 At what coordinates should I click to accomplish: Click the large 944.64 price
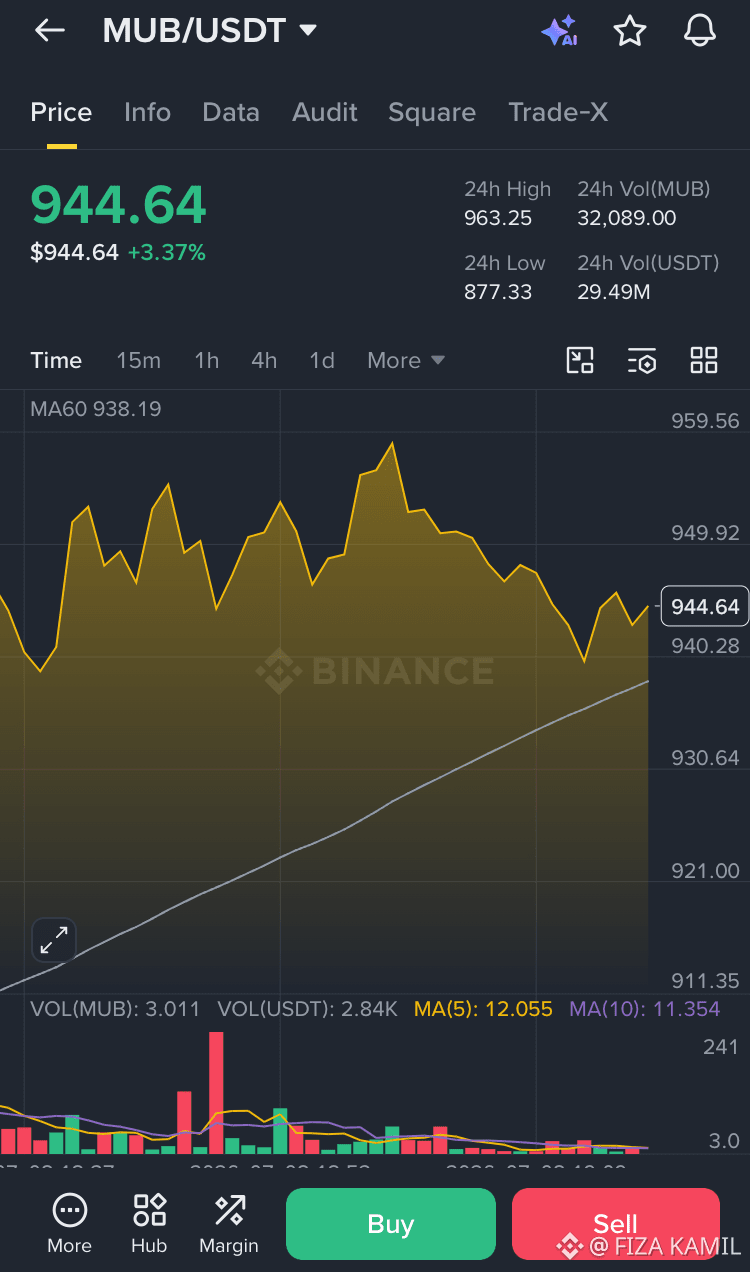coord(118,204)
